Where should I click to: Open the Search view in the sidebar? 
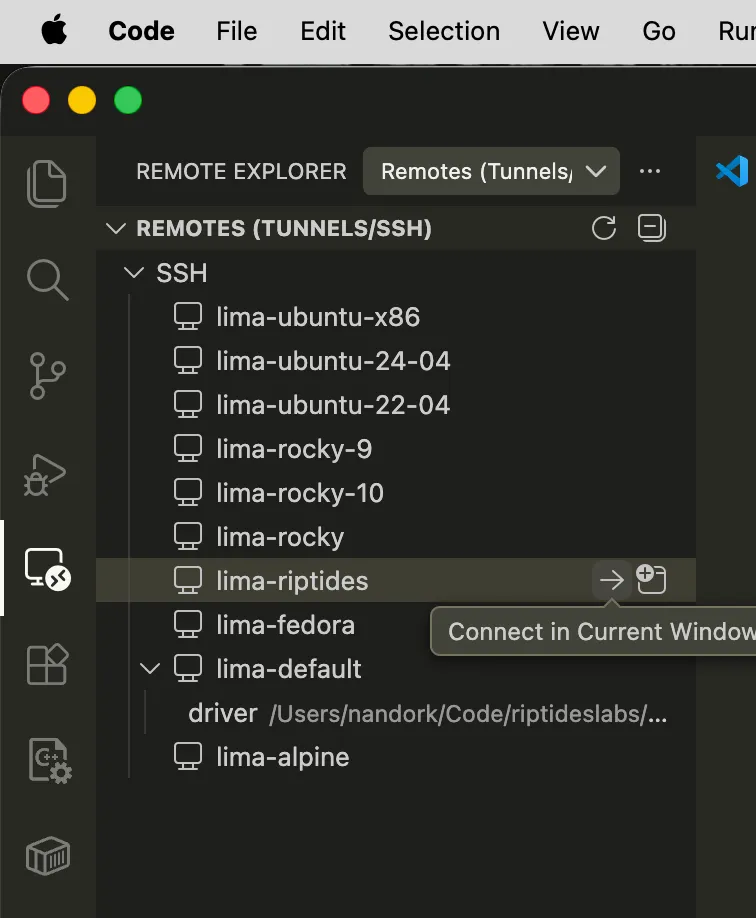(x=47, y=281)
